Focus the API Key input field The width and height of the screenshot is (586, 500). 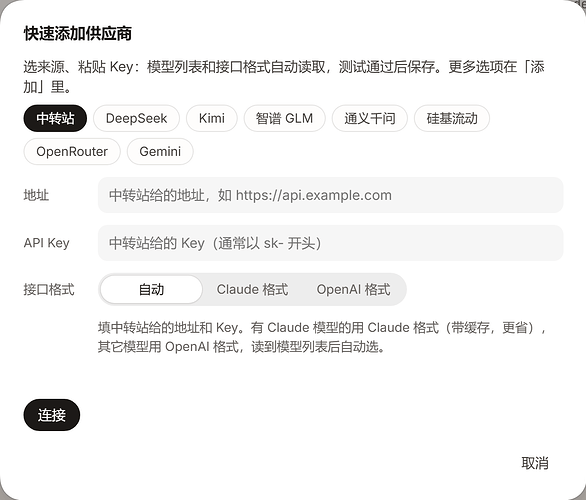pyautogui.click(x=330, y=243)
